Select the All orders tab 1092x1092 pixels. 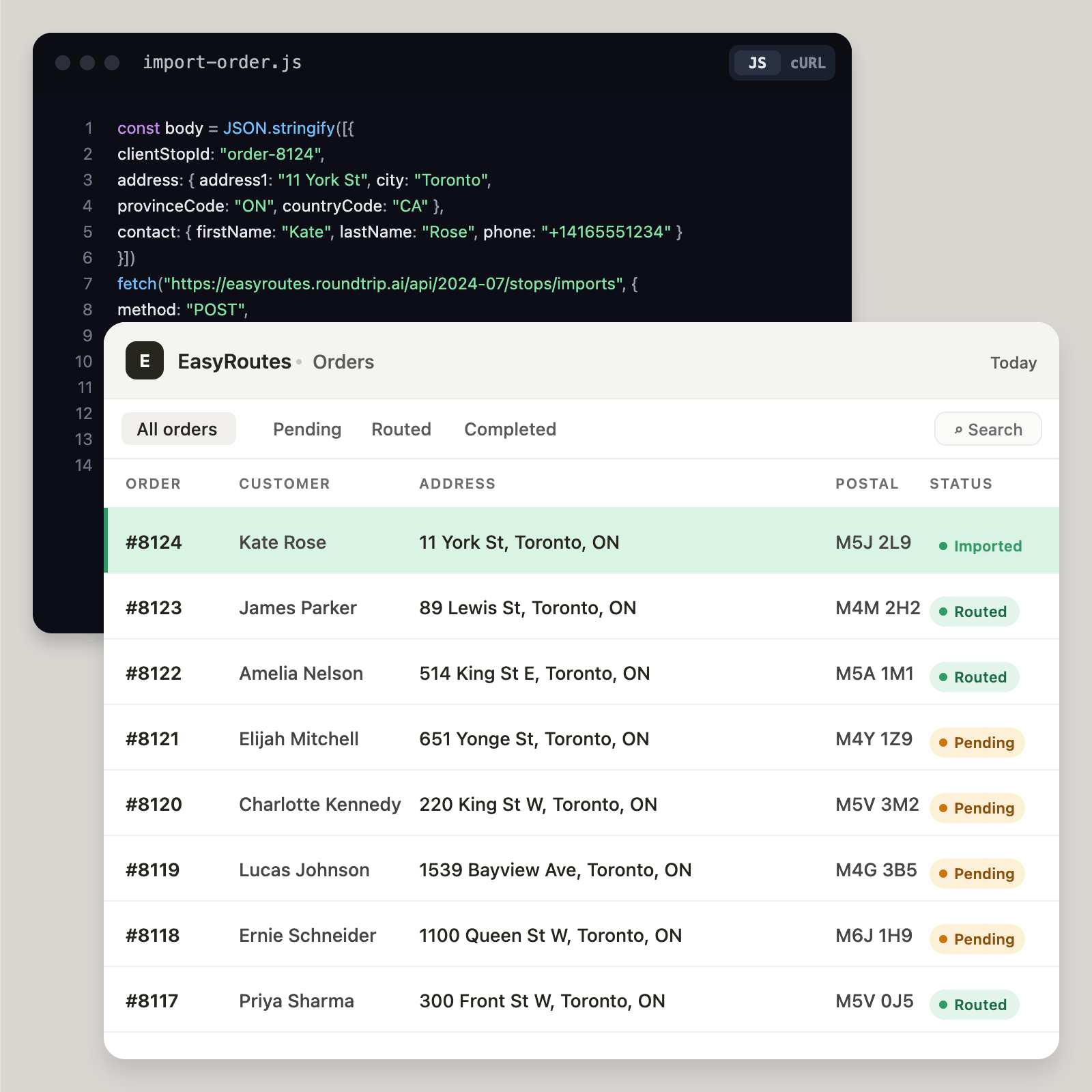point(178,429)
